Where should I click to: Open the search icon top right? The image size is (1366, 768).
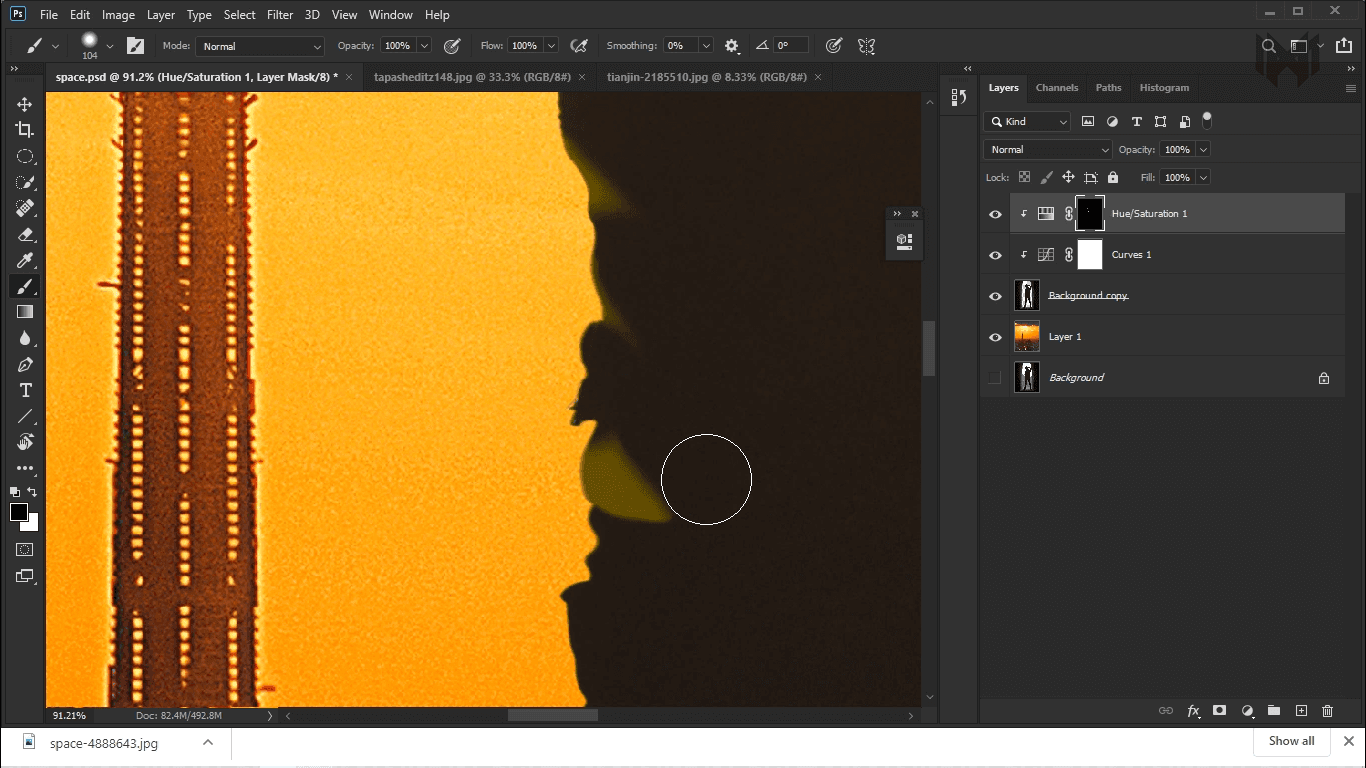(x=1269, y=46)
